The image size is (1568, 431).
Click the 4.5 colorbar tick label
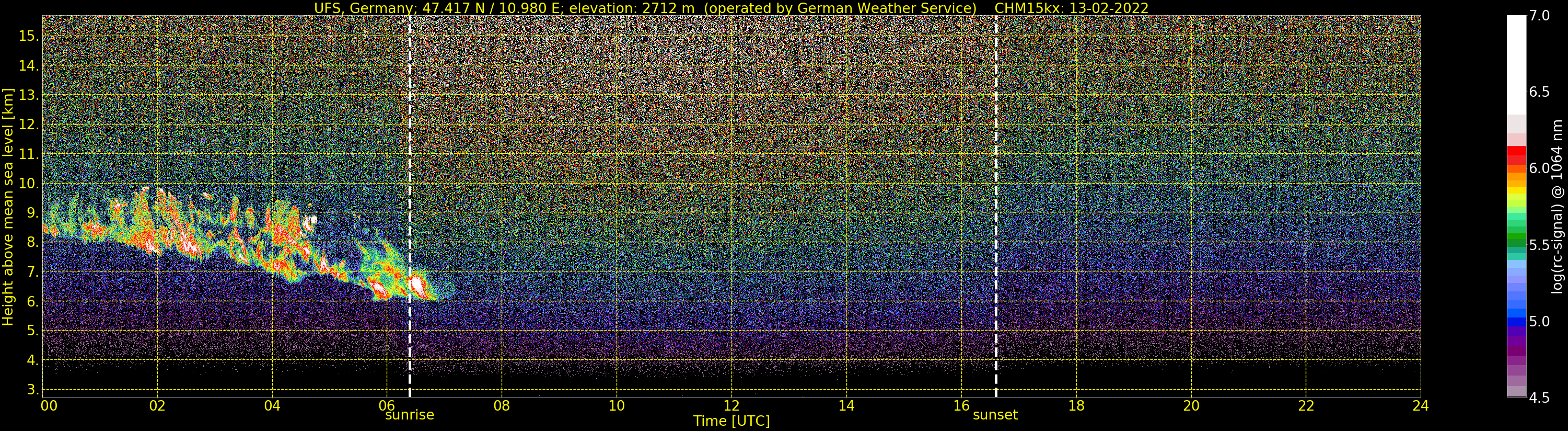point(1539,398)
